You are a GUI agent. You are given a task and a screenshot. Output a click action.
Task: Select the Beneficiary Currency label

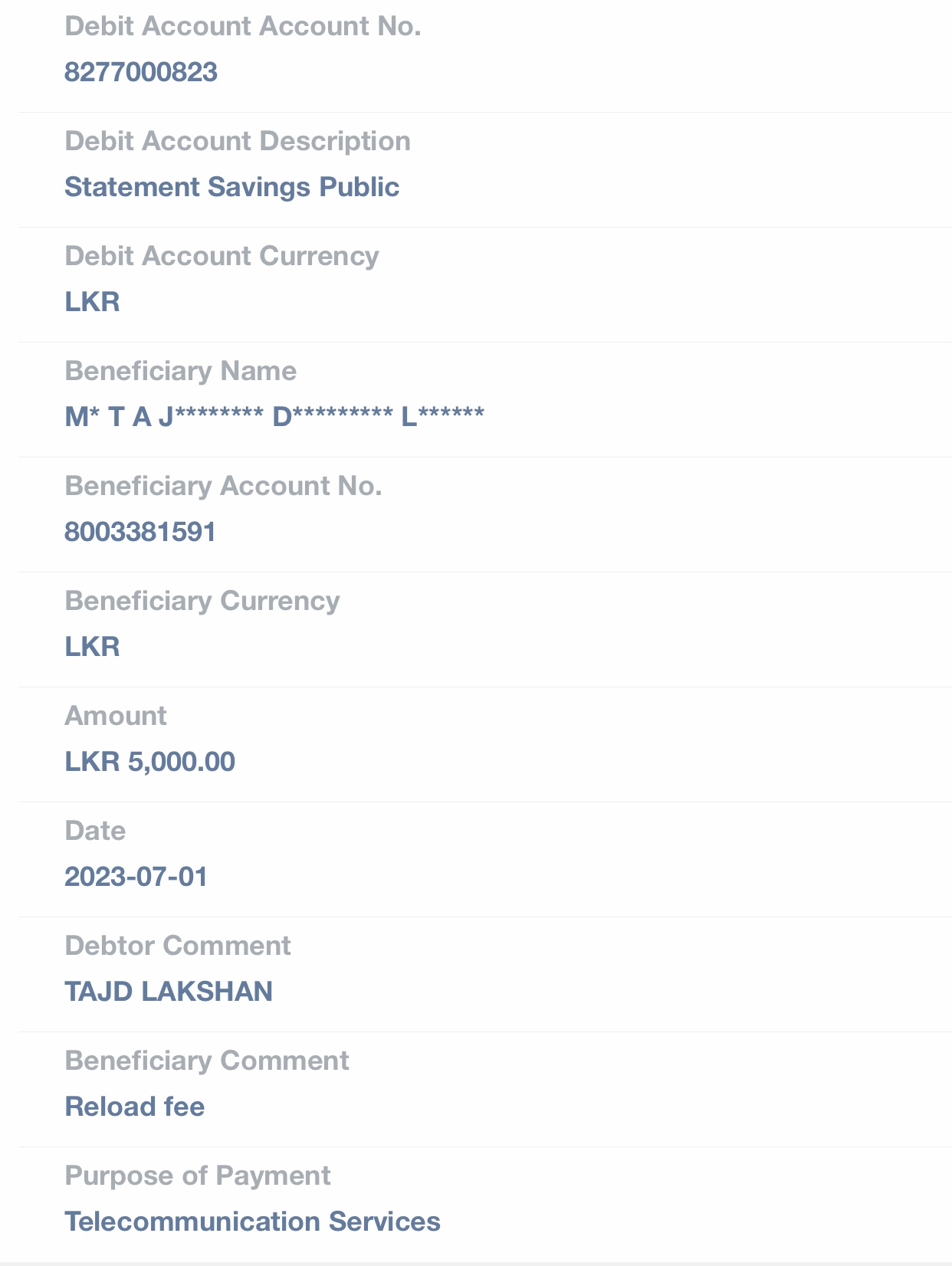pos(202,601)
